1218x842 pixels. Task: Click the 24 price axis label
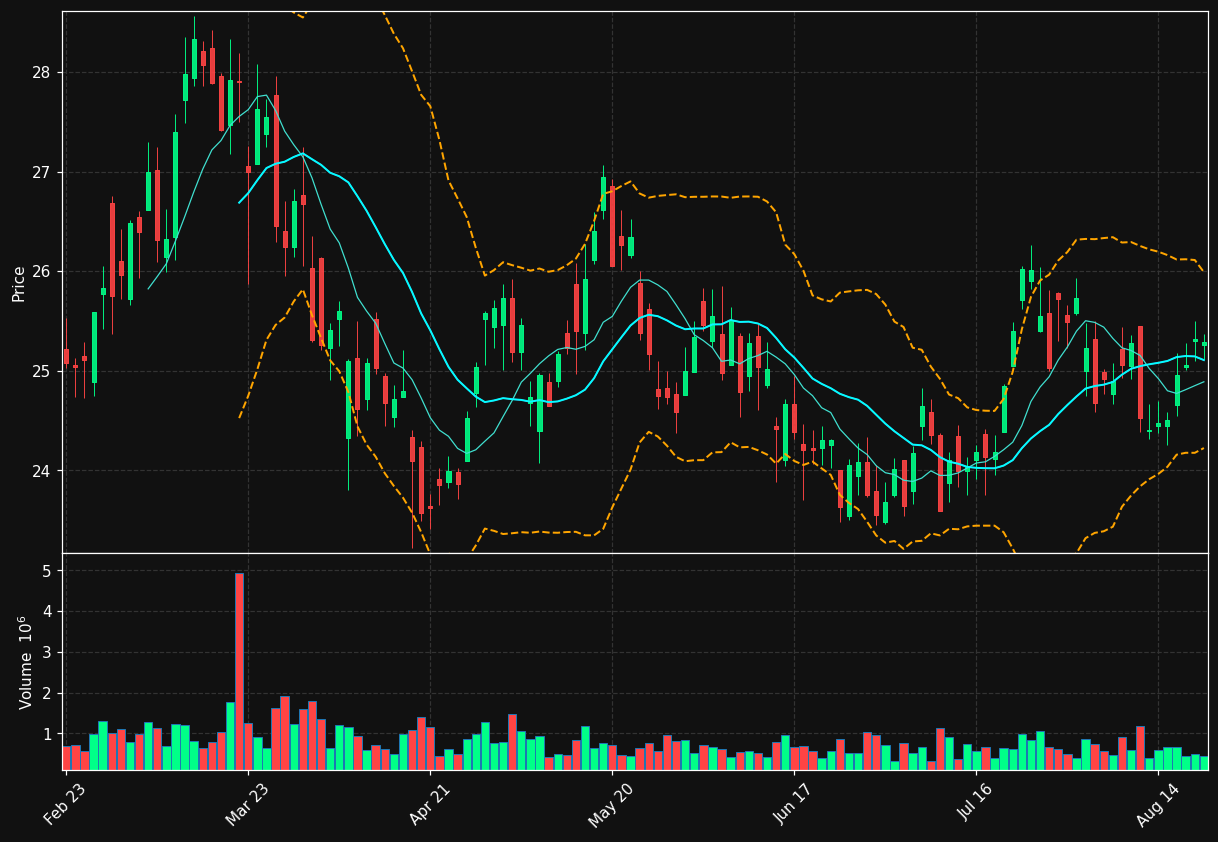41,471
